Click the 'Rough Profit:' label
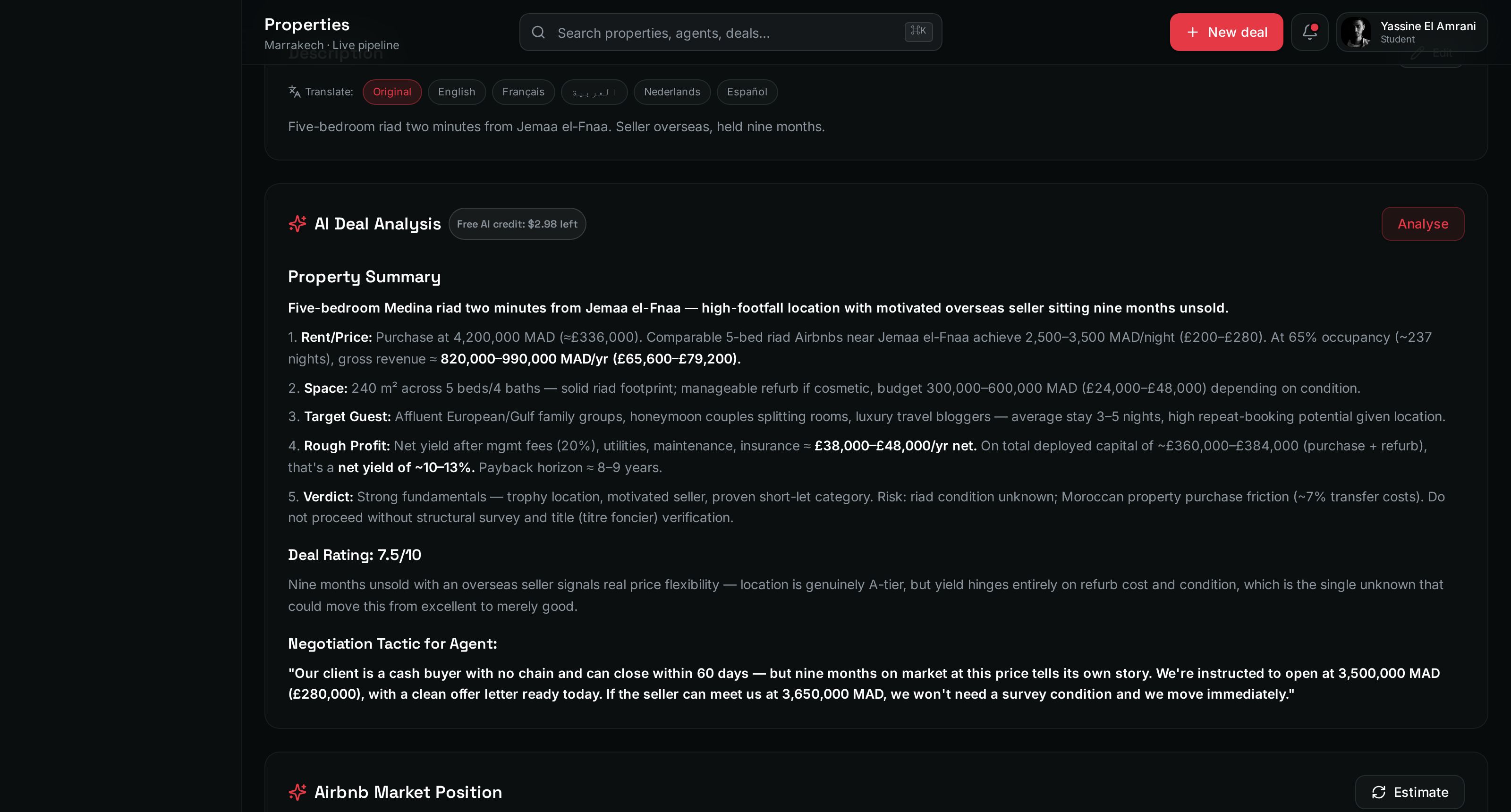 (x=347, y=446)
